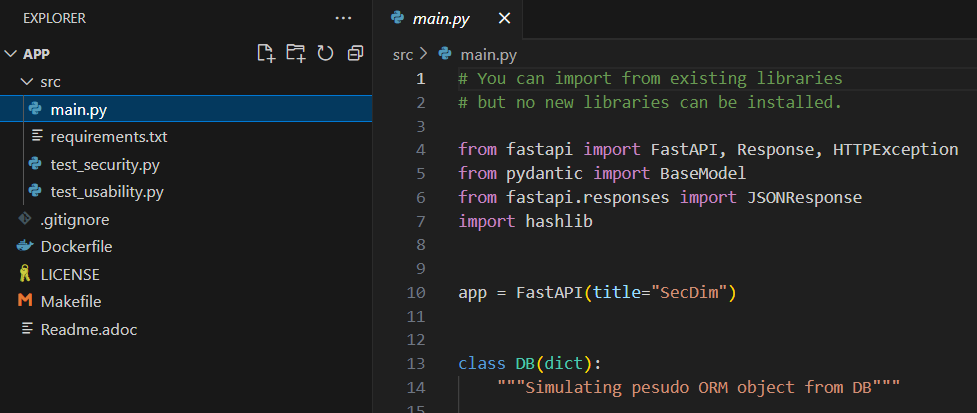Click the comment "You can import from existing libraries"
Viewport: 977px width, 413px height.
[x=650, y=78]
